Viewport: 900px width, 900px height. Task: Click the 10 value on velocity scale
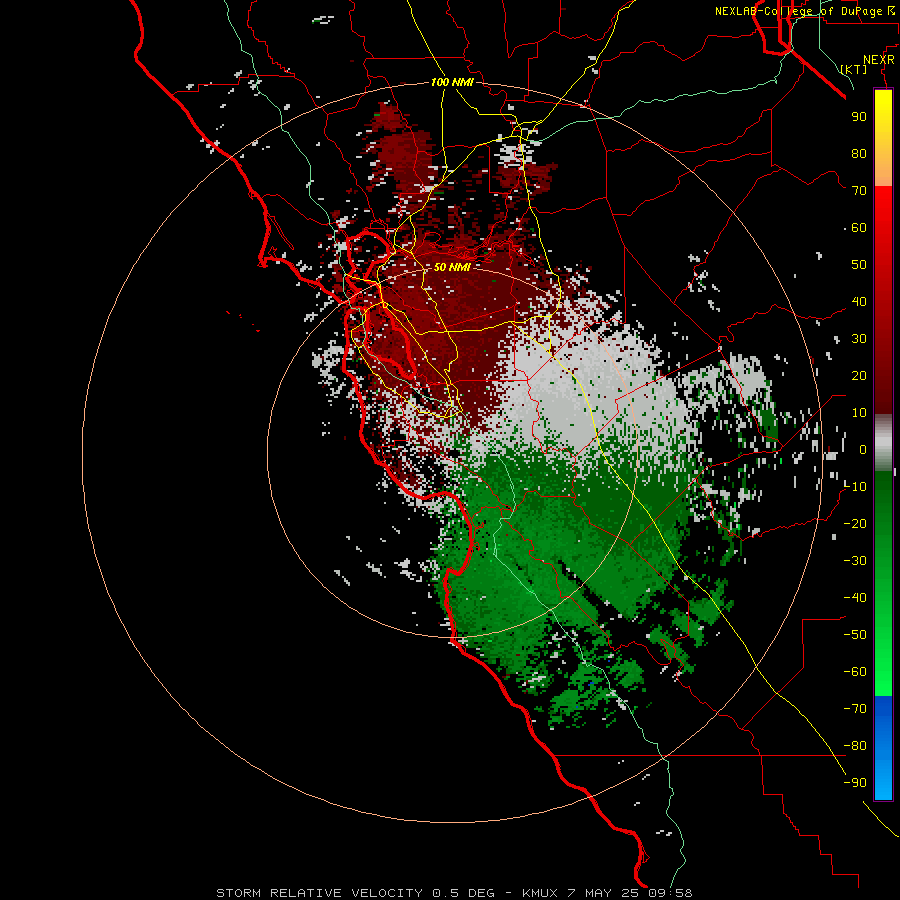pos(859,413)
